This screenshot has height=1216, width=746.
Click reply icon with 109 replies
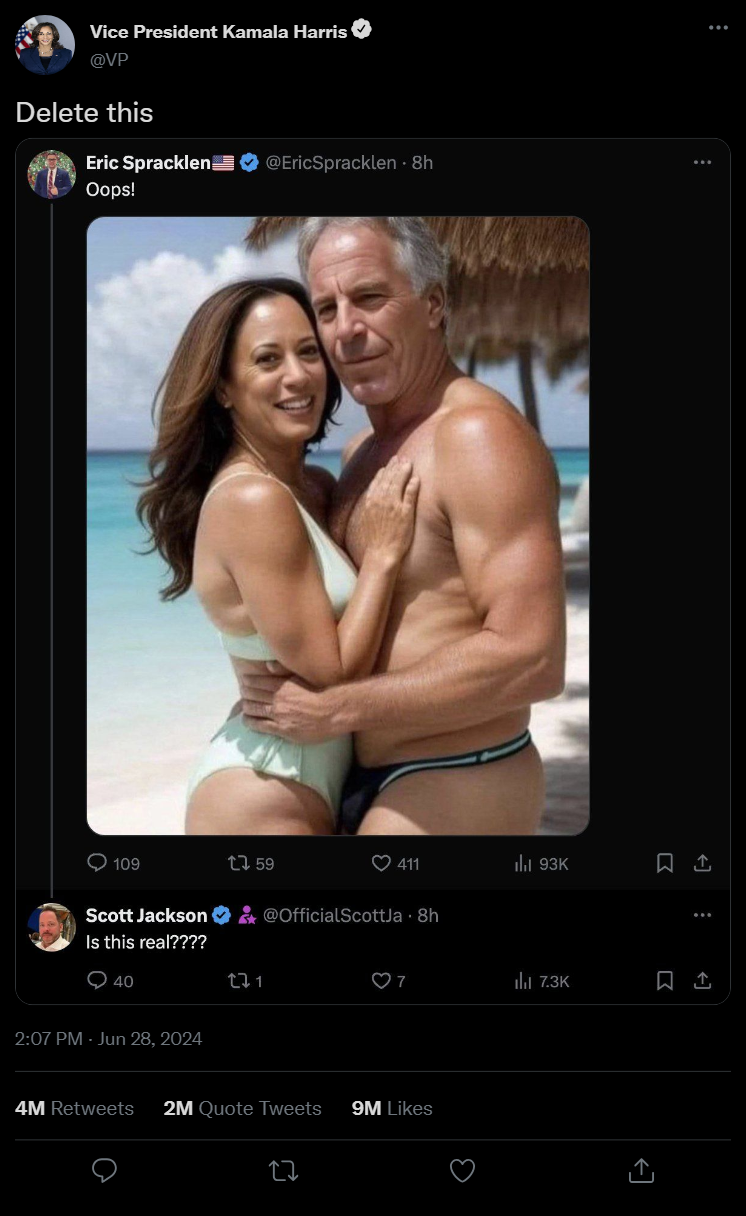click(98, 863)
